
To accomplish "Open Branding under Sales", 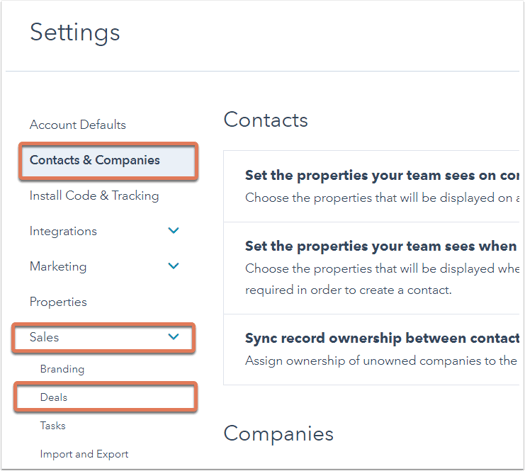I will pyautogui.click(x=62, y=369).
